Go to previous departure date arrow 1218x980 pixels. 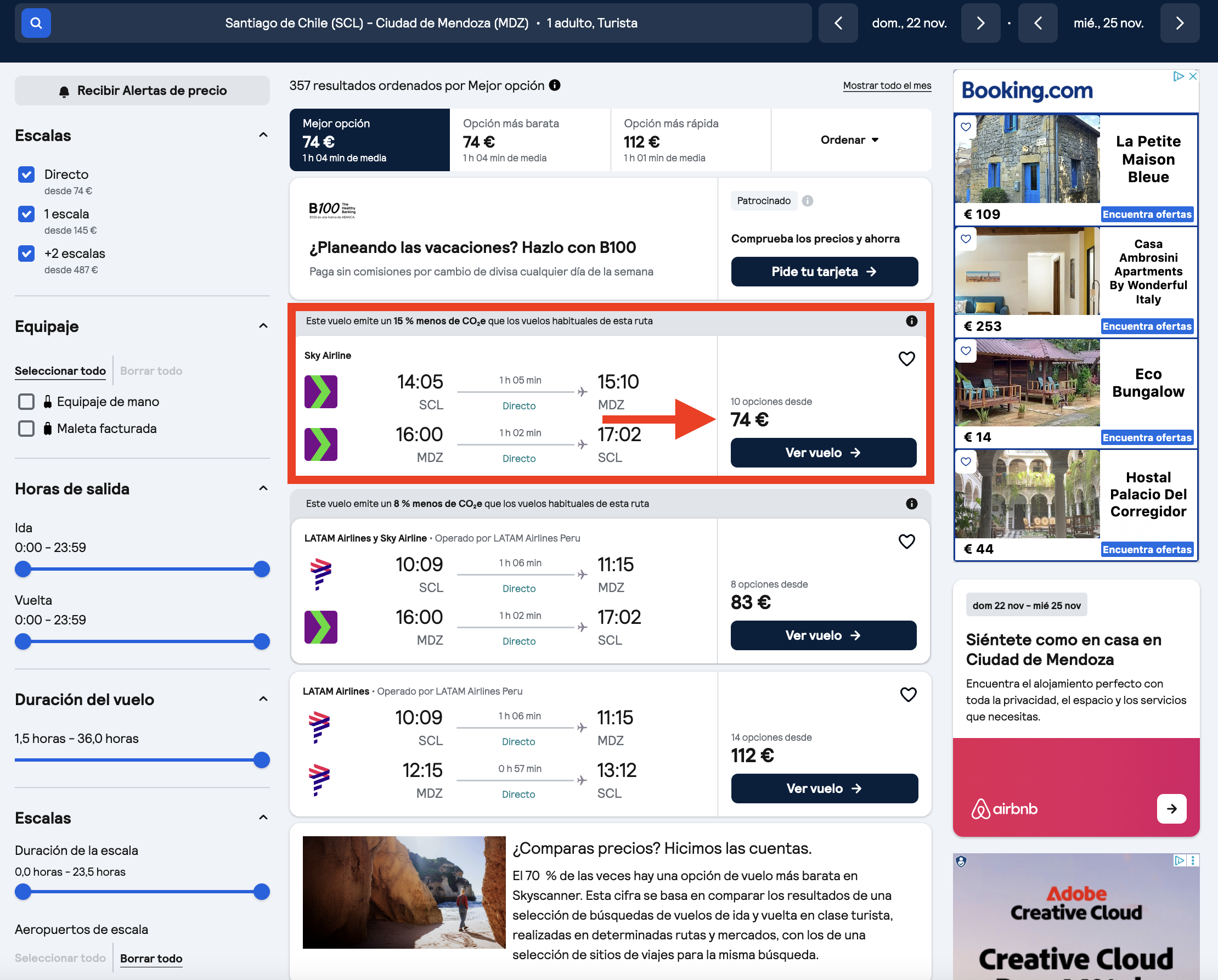[838, 23]
